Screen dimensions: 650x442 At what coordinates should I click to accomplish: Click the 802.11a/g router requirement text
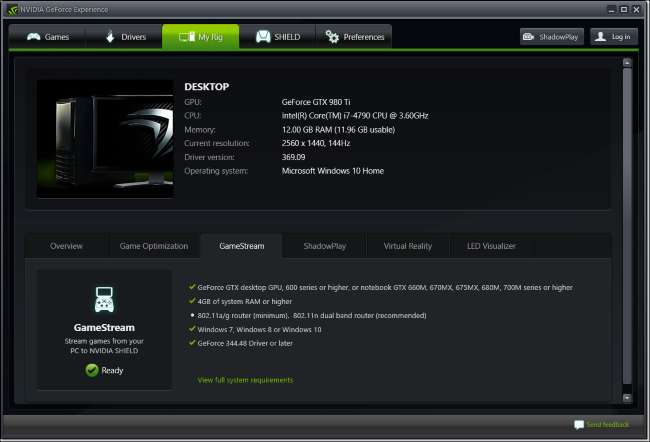312,316
